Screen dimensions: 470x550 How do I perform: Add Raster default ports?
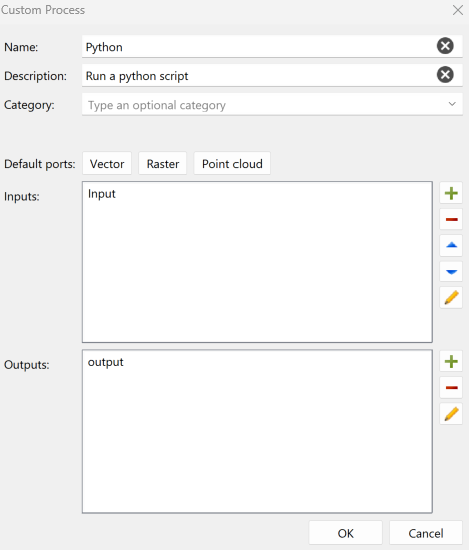click(x=163, y=163)
